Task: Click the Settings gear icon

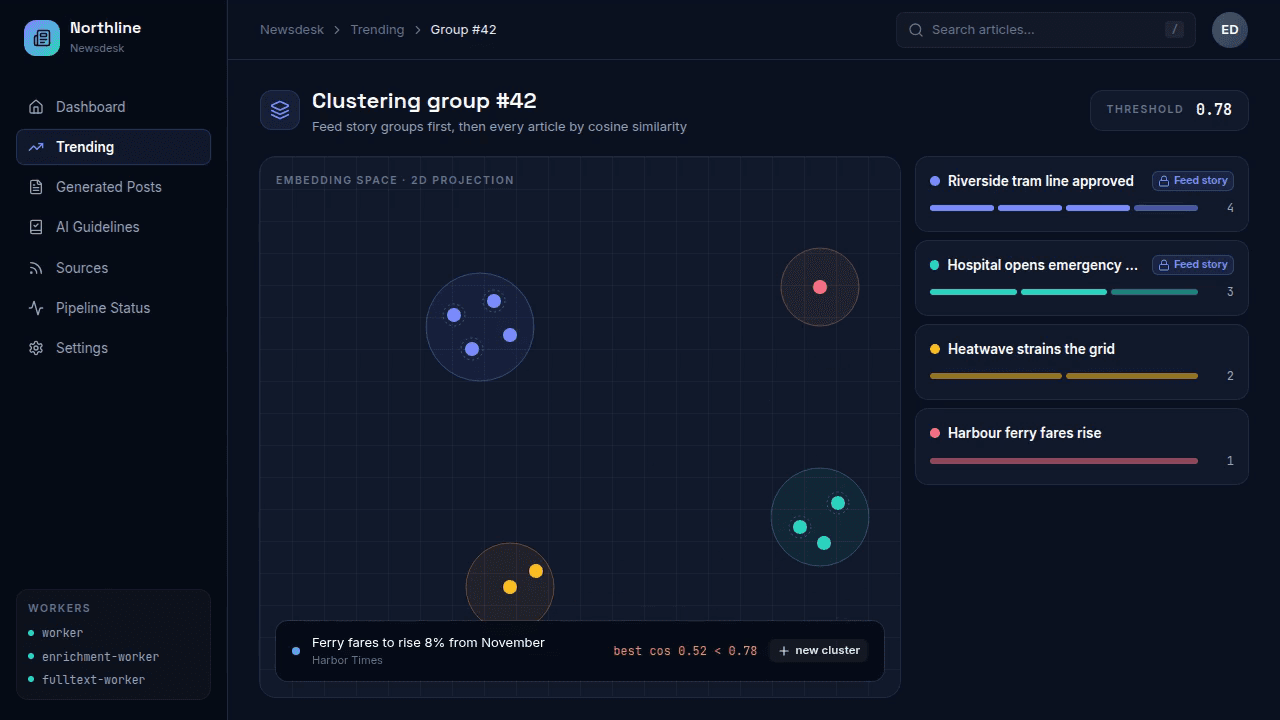Action: (36, 348)
